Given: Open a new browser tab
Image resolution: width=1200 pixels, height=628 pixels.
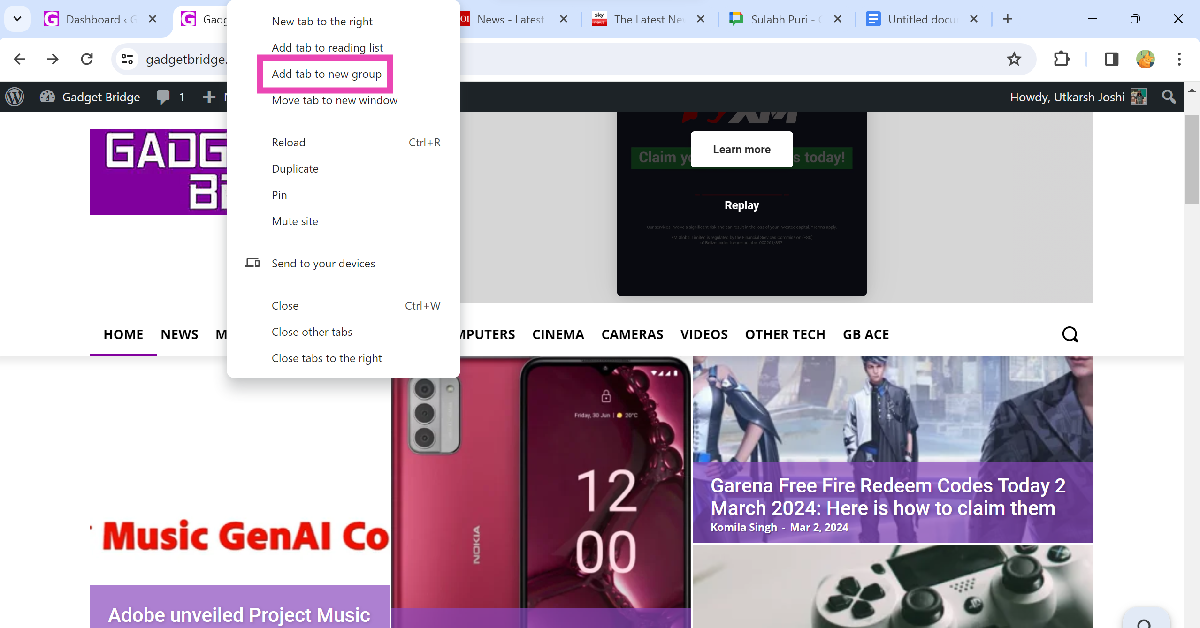Looking at the screenshot, I should pyautogui.click(x=1007, y=19).
